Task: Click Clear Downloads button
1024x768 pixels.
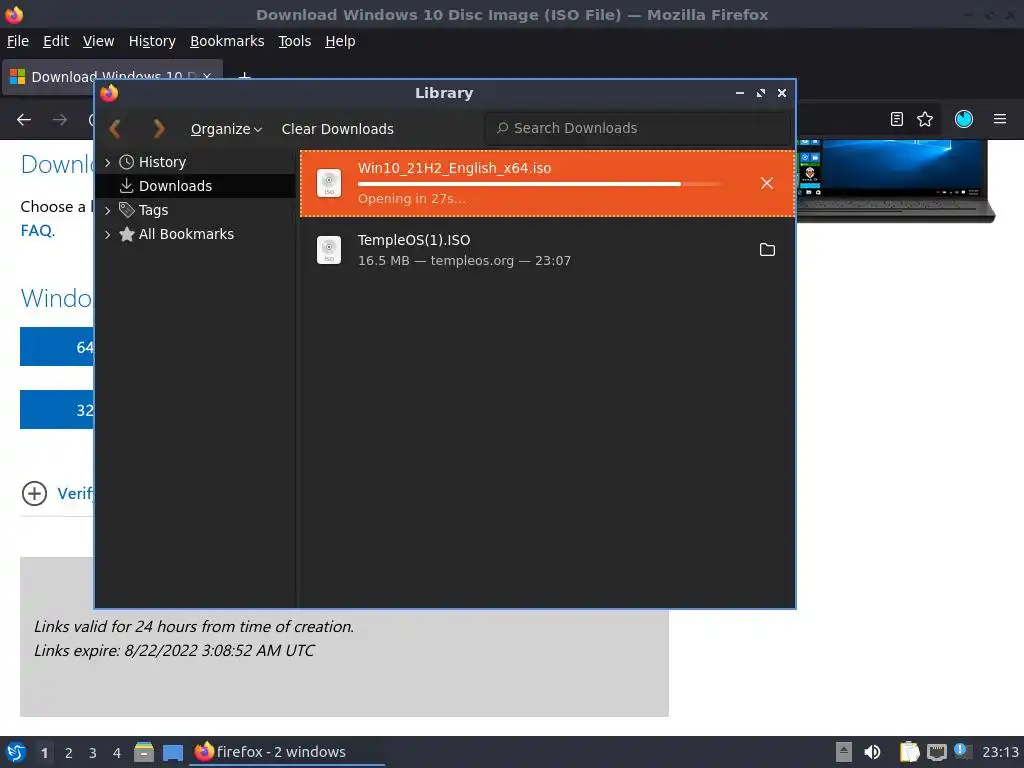Action: tap(337, 129)
